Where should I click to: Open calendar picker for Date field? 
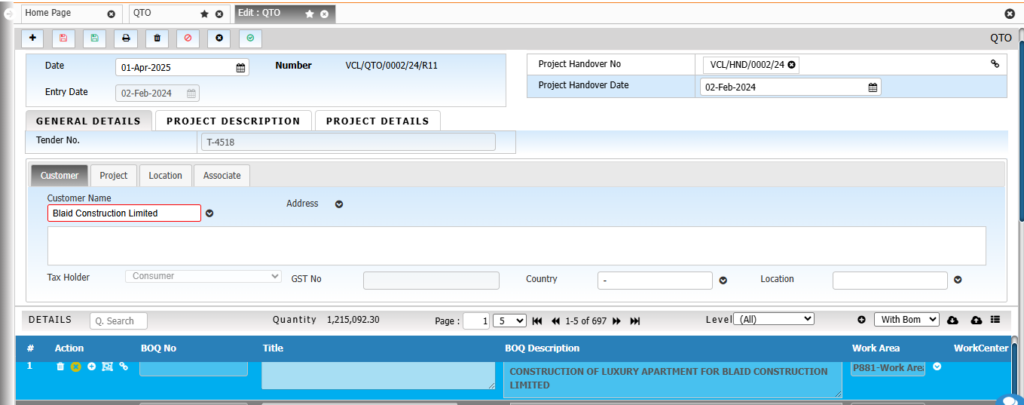tap(240, 68)
